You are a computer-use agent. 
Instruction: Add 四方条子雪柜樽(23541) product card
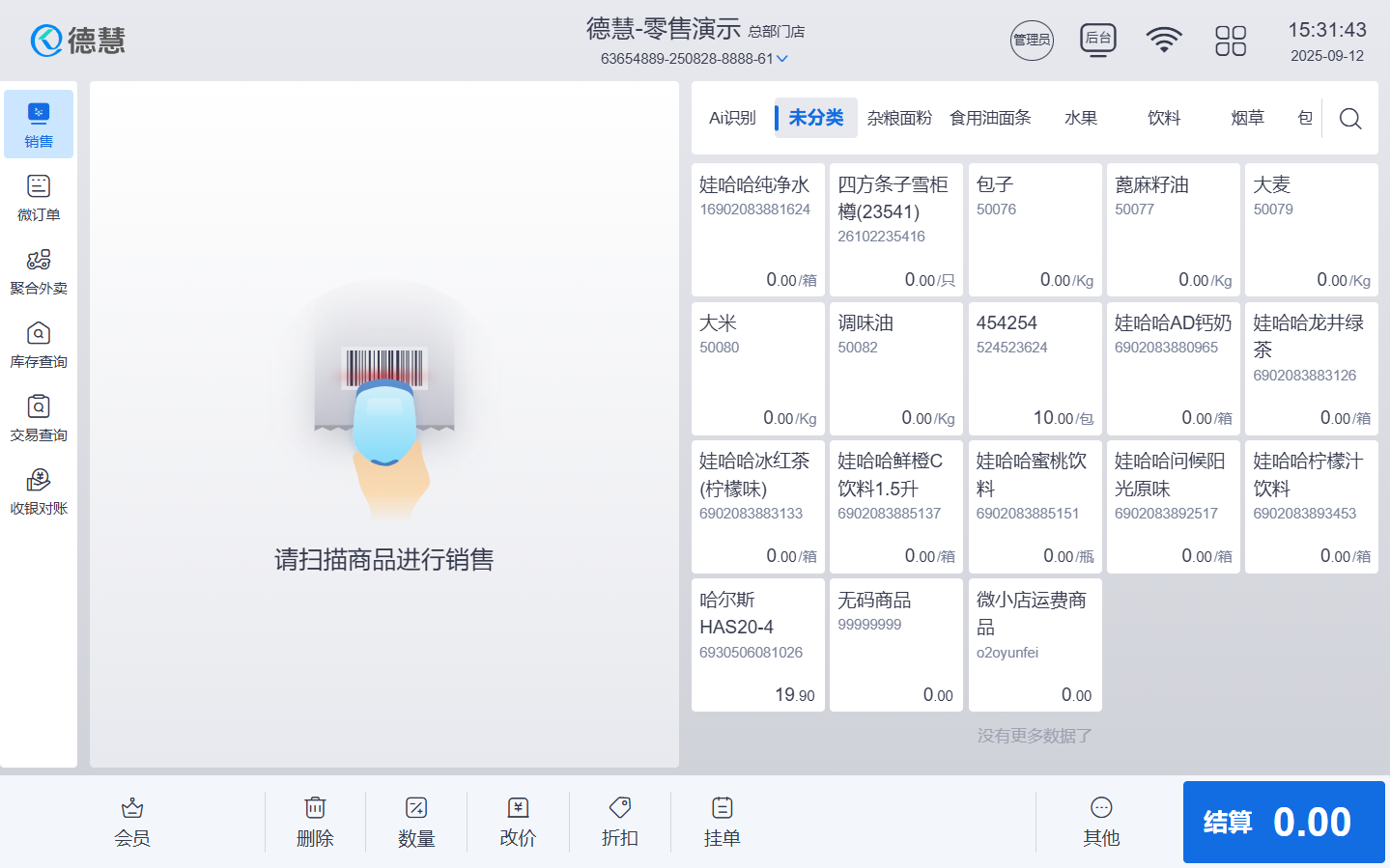click(896, 230)
